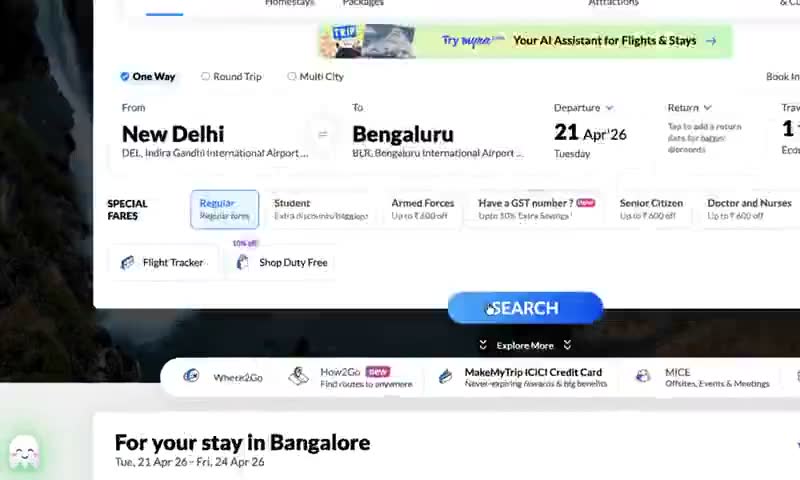Expand the Explore More section
The width and height of the screenshot is (800, 480).
coord(525,345)
